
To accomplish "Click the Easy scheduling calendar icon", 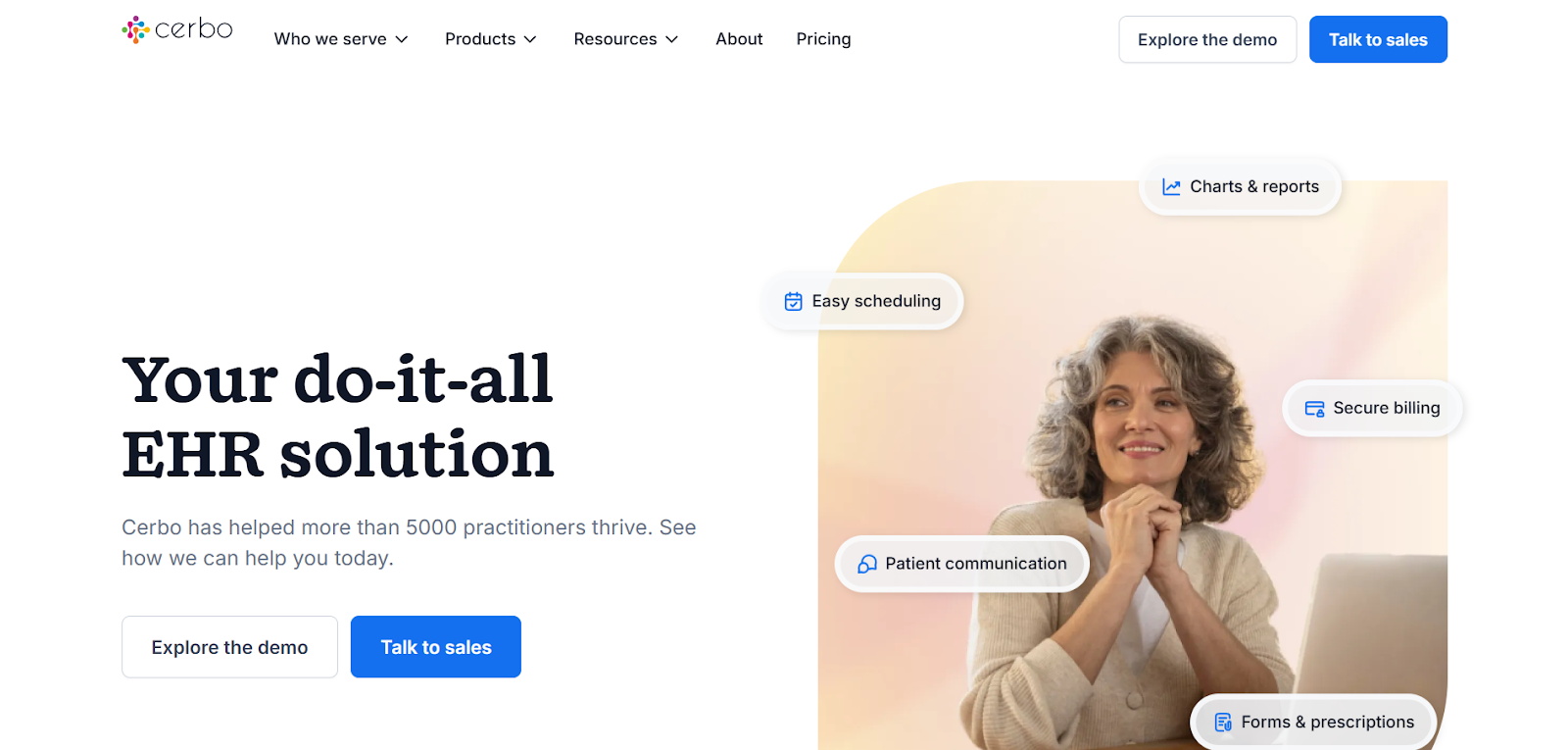I will 794,302.
